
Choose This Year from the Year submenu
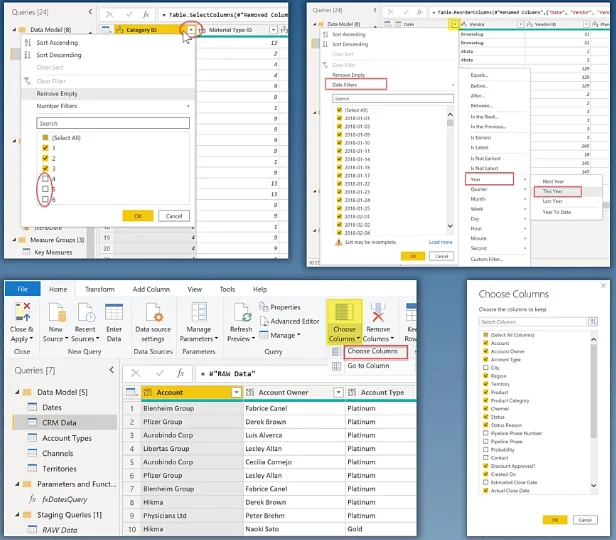click(x=557, y=191)
